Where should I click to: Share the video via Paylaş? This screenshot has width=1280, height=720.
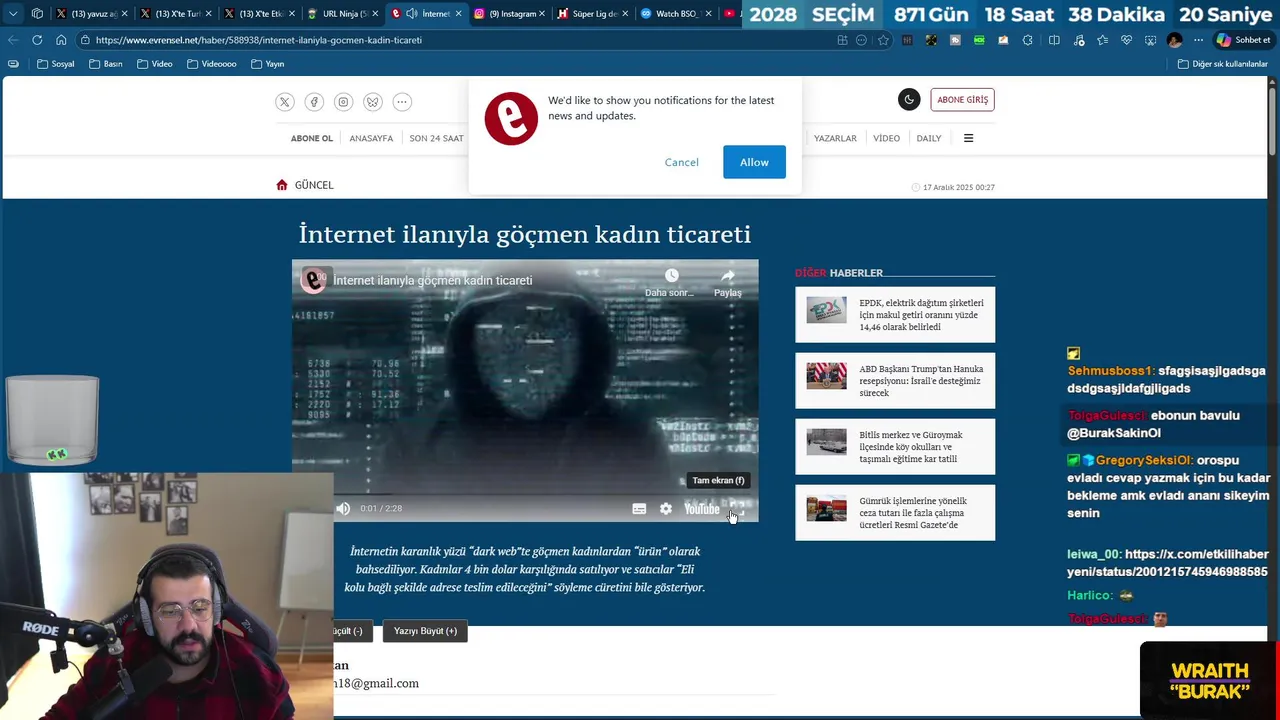point(728,282)
